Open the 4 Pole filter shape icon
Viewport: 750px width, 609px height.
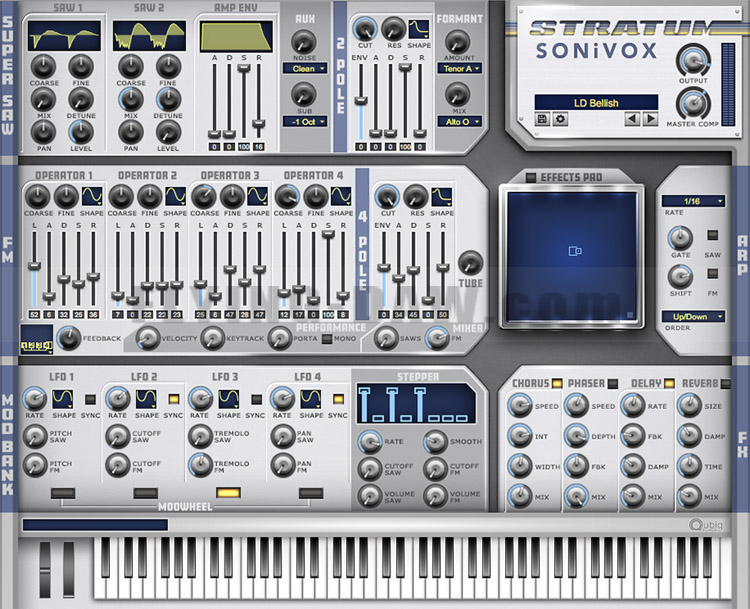tap(442, 197)
